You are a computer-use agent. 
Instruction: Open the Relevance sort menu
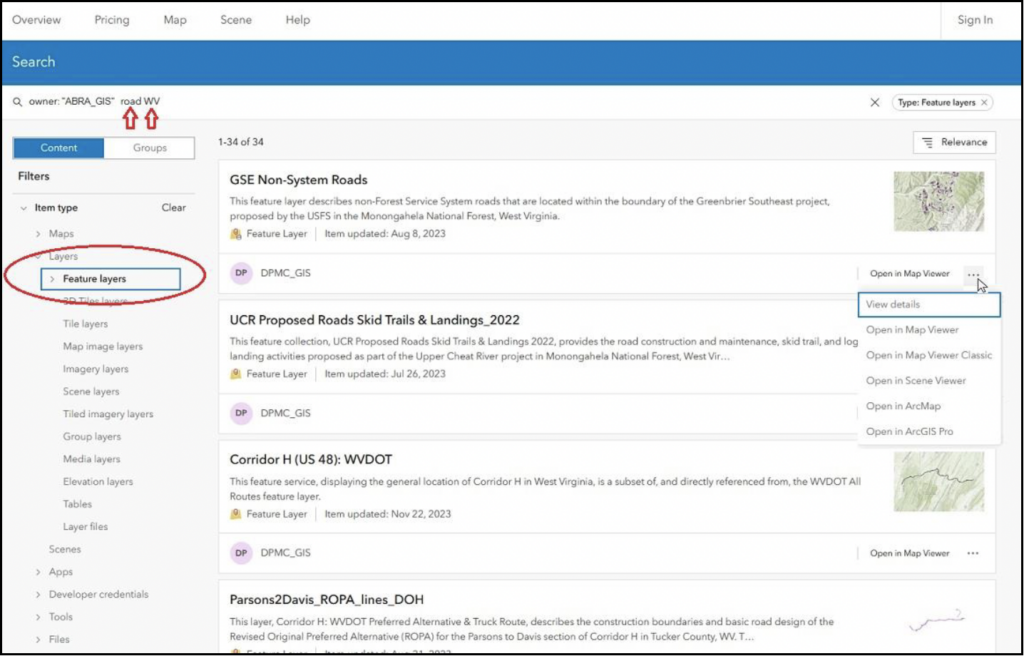[954, 142]
